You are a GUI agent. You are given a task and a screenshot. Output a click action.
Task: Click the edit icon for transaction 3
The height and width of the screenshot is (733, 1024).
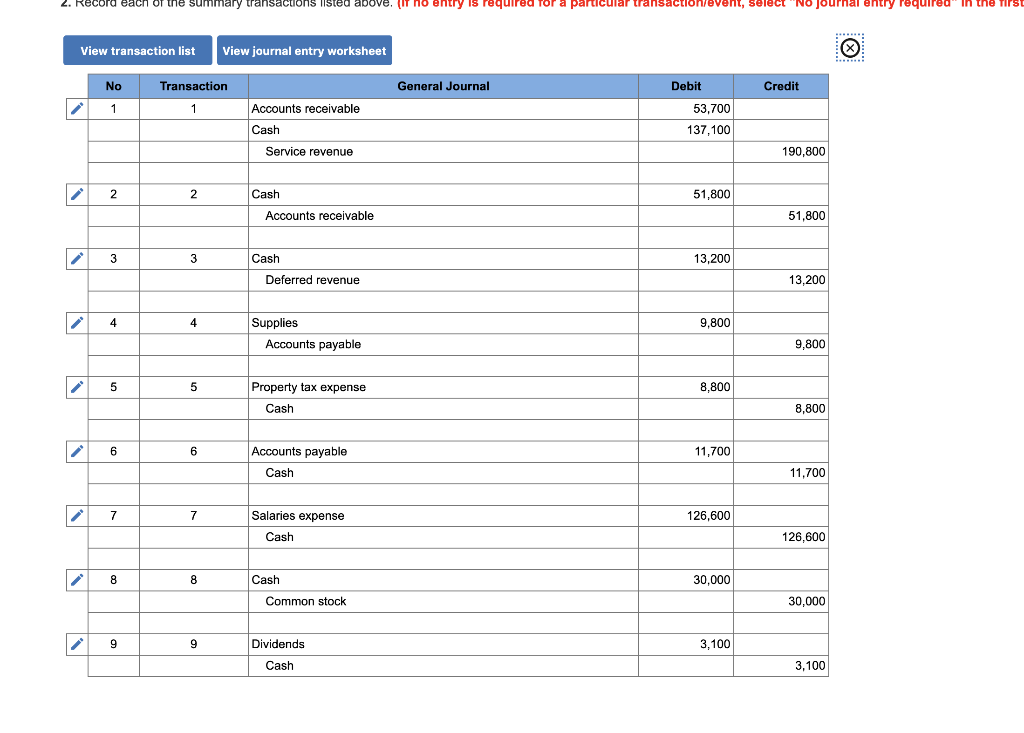point(76,258)
